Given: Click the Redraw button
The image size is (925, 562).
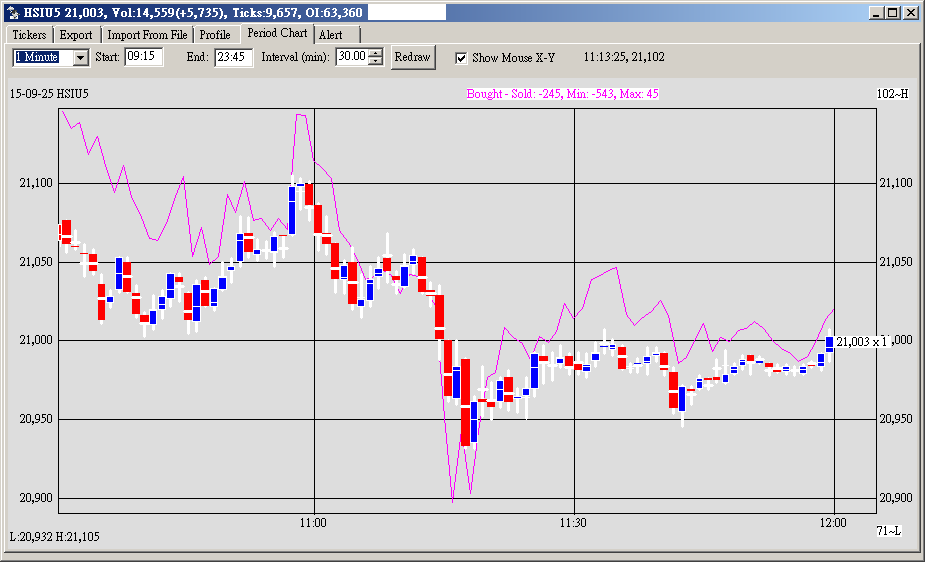Looking at the screenshot, I should (413, 57).
